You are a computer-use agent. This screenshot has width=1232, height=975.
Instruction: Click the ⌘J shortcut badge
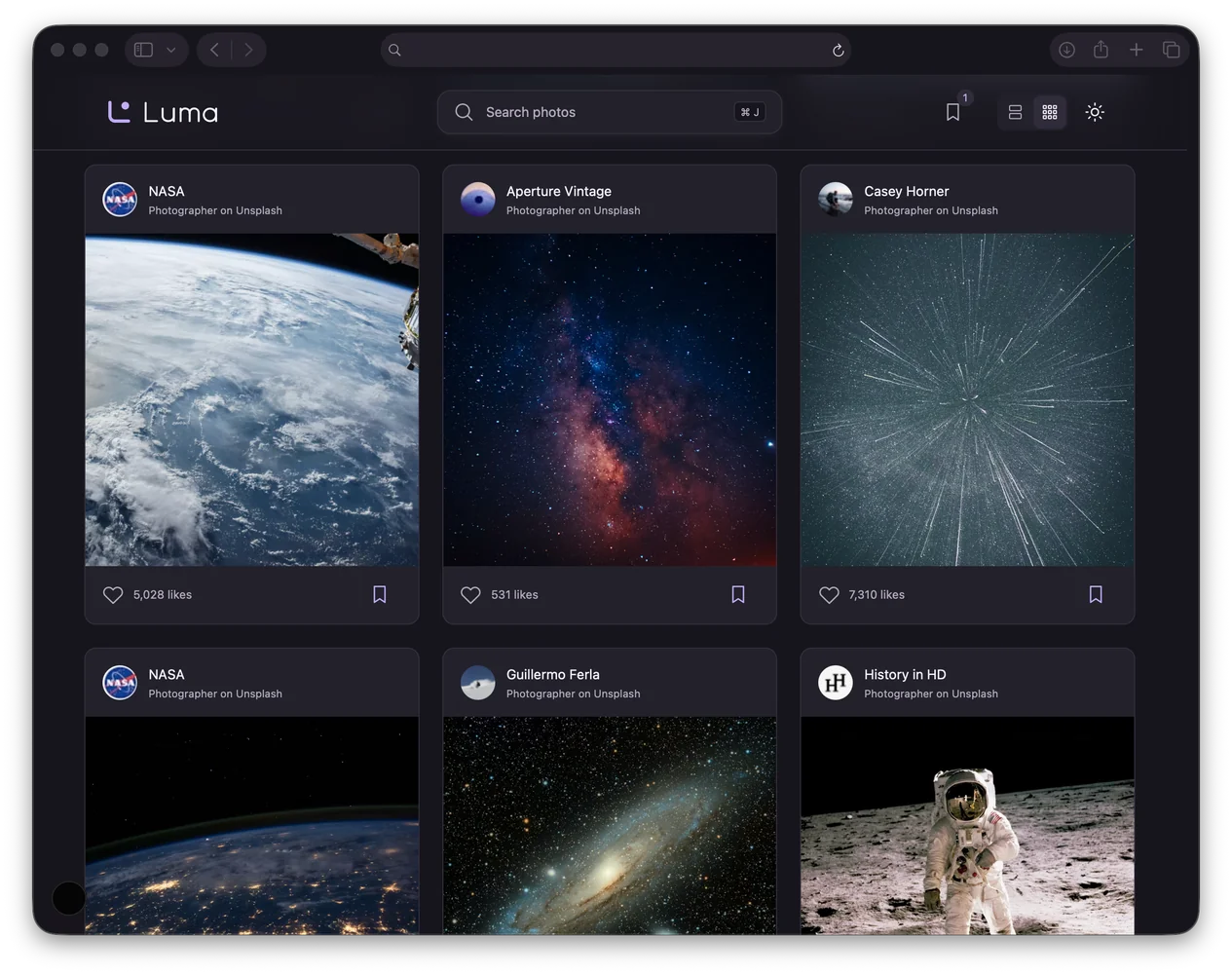pyautogui.click(x=750, y=112)
